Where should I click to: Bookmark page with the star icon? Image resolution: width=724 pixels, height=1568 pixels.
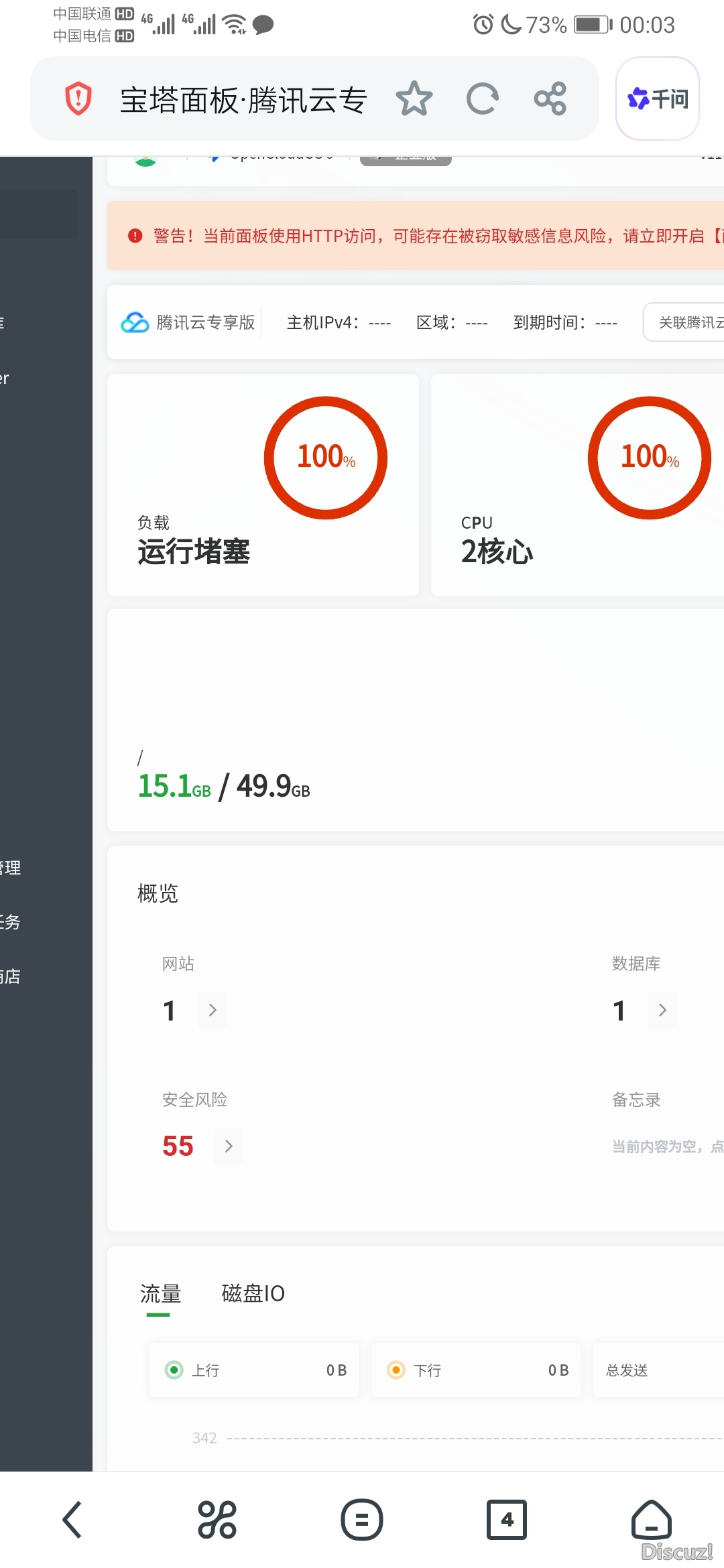[x=414, y=99]
